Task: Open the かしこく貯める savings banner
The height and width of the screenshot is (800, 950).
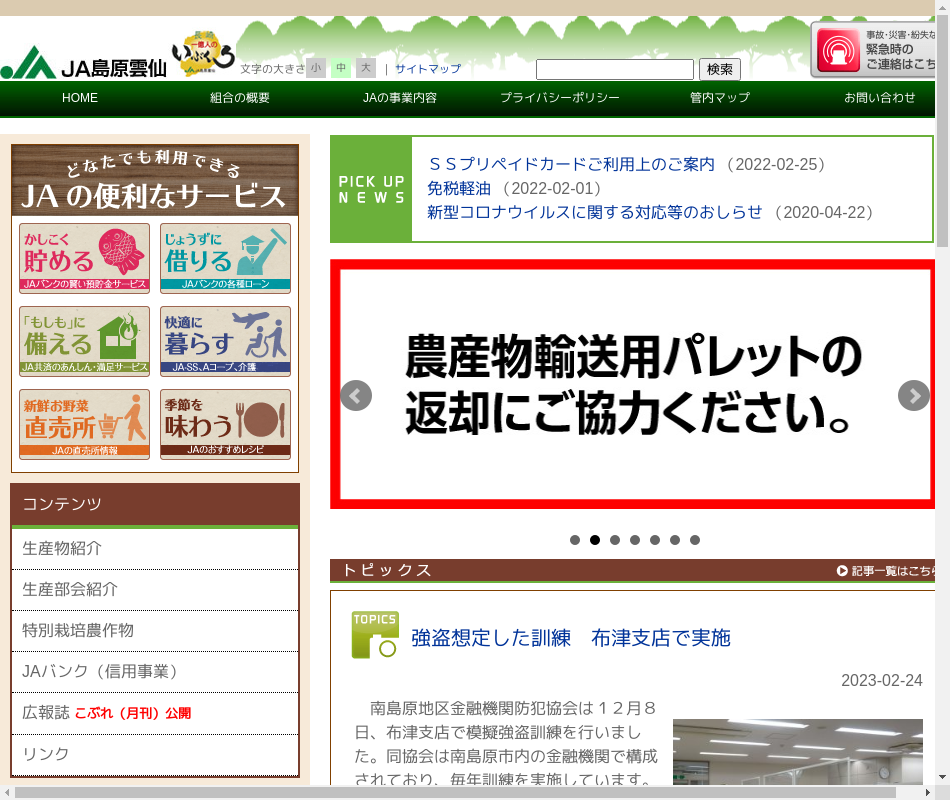Action: pyautogui.click(x=85, y=257)
